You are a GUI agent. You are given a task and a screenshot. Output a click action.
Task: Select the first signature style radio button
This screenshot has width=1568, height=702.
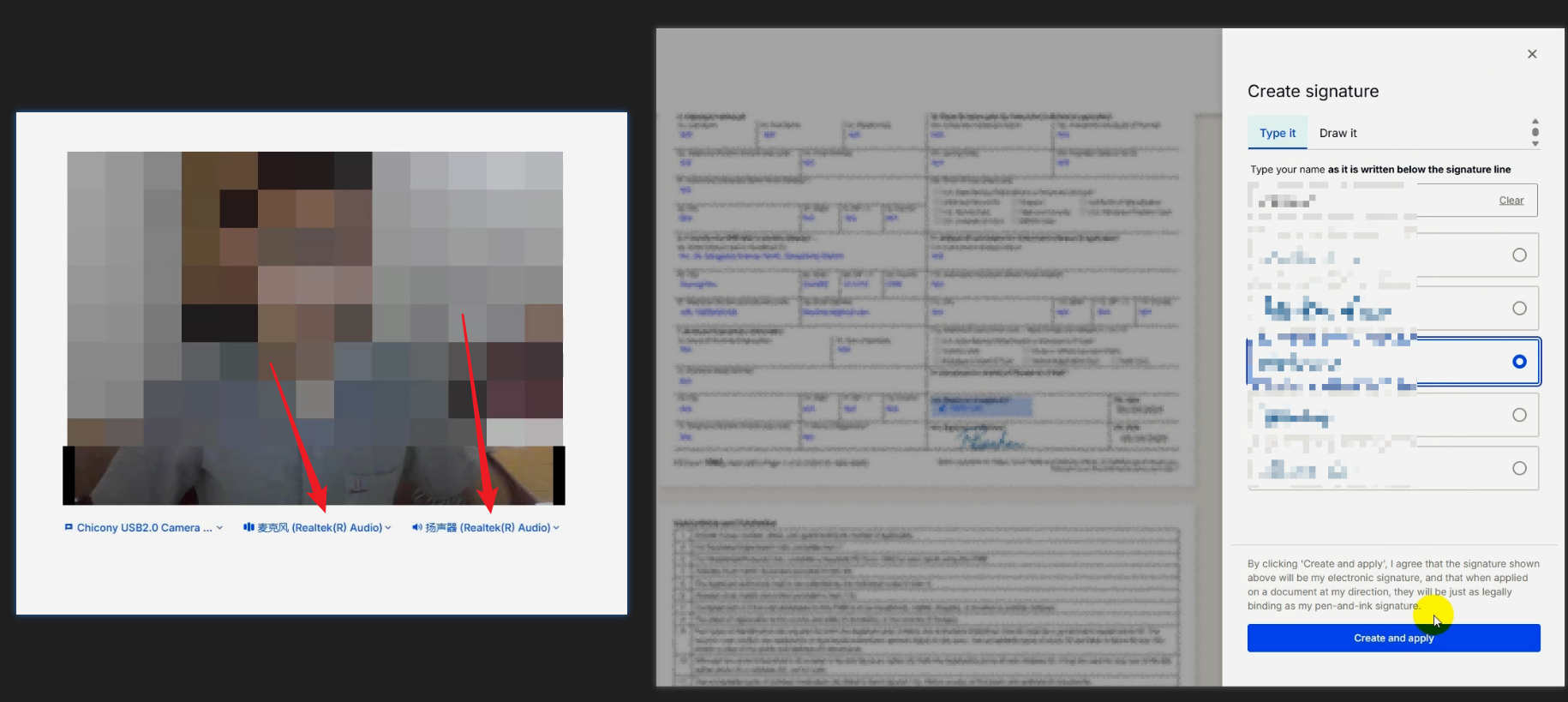[1519, 255]
